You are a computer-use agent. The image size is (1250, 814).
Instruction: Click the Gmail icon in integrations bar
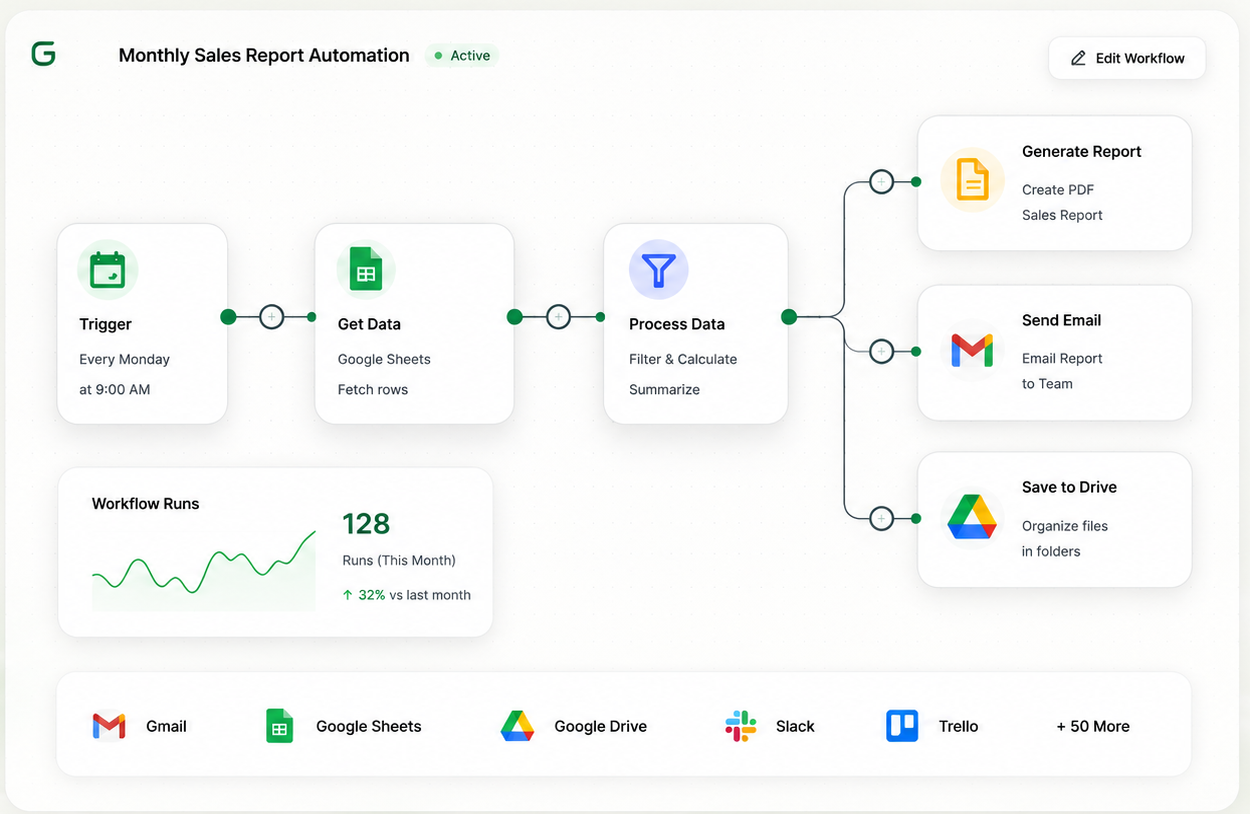[109, 726]
